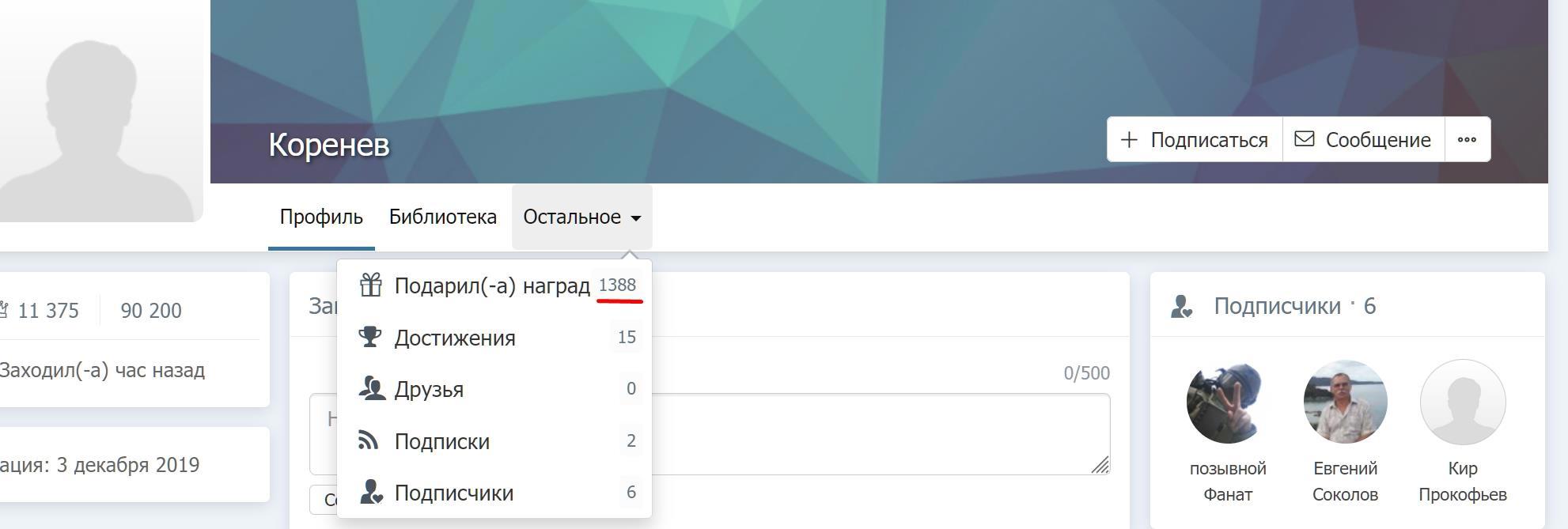Open the three-dots more actions menu
Image resolution: width=1568 pixels, height=529 pixels.
tap(1467, 139)
